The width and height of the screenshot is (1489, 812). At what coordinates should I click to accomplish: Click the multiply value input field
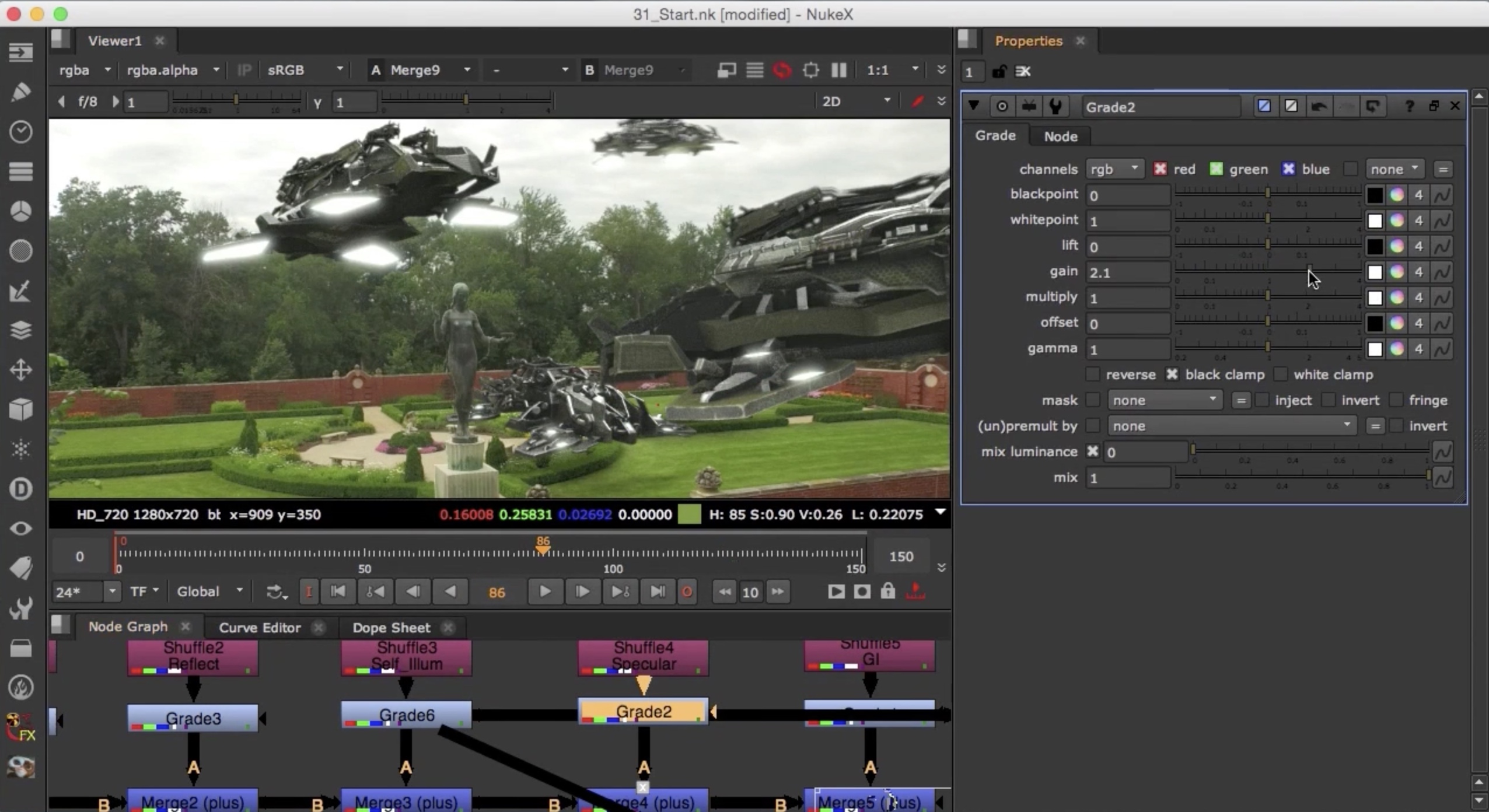click(x=1127, y=298)
